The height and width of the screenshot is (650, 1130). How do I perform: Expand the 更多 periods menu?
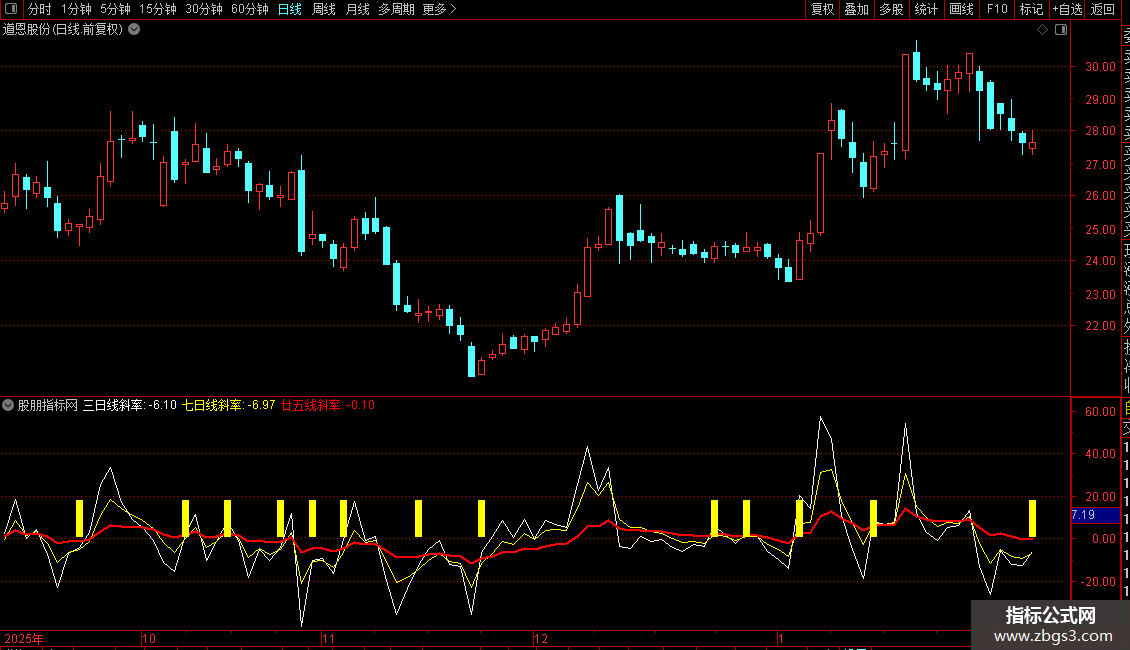click(x=439, y=9)
